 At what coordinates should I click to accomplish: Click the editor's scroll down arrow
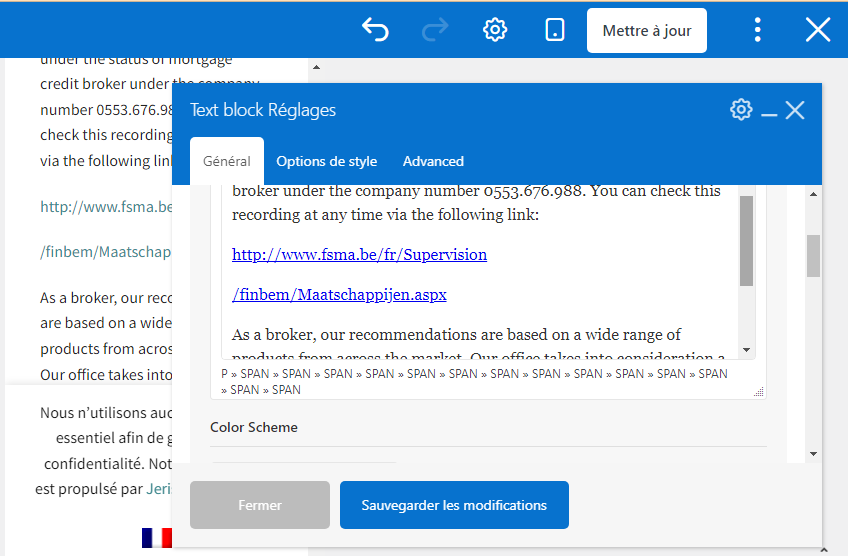coord(746,350)
